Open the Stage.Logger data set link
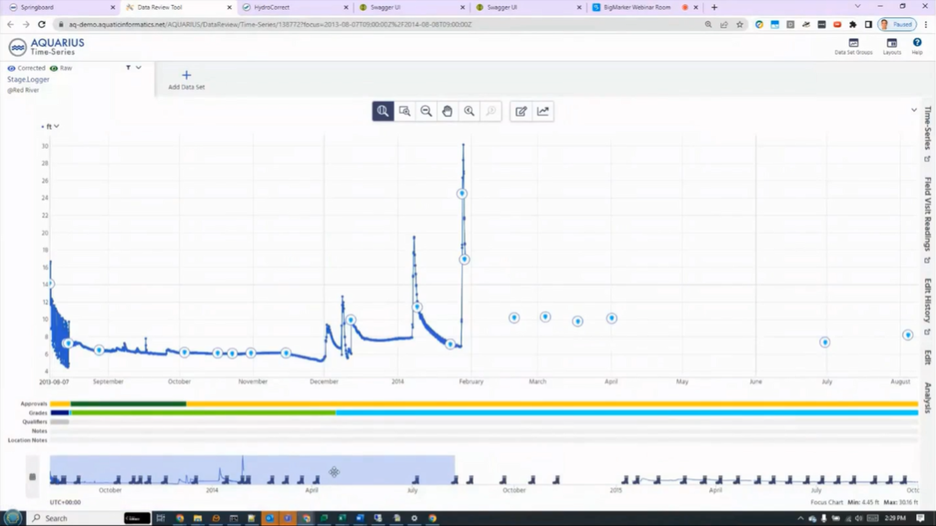936x526 pixels. pyautogui.click(x=28, y=79)
